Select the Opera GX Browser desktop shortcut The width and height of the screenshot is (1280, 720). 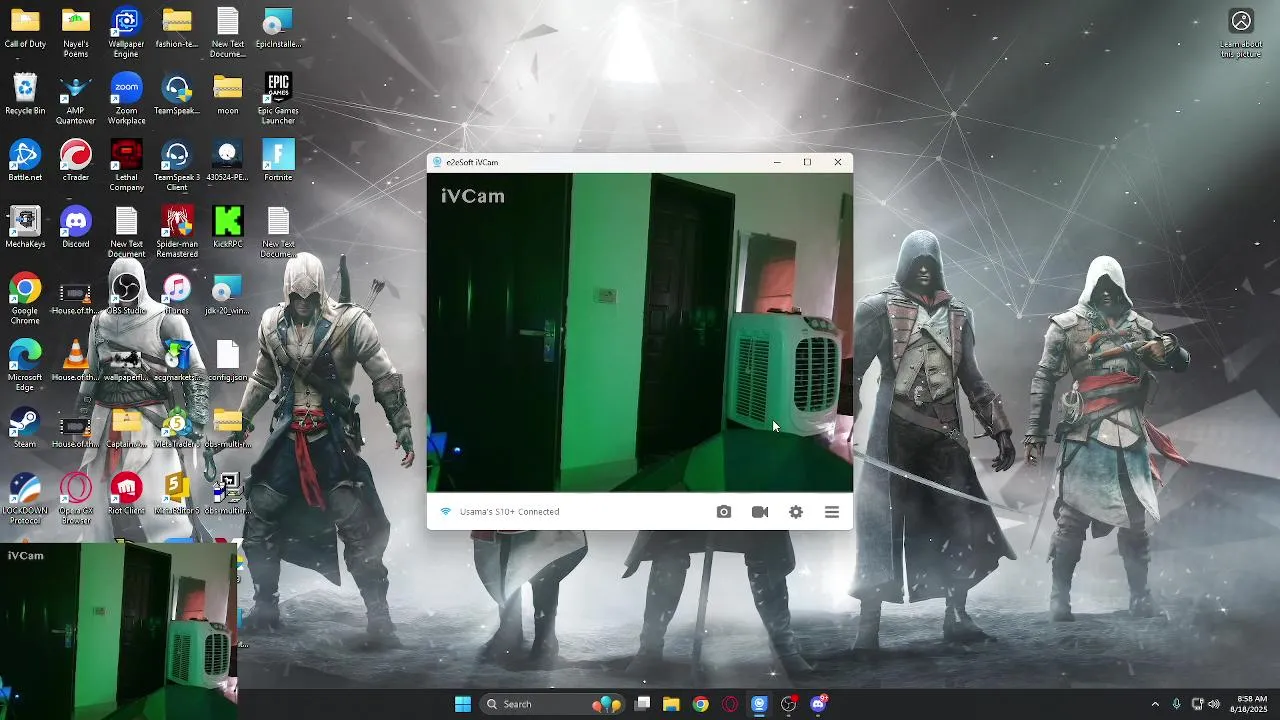click(76, 499)
